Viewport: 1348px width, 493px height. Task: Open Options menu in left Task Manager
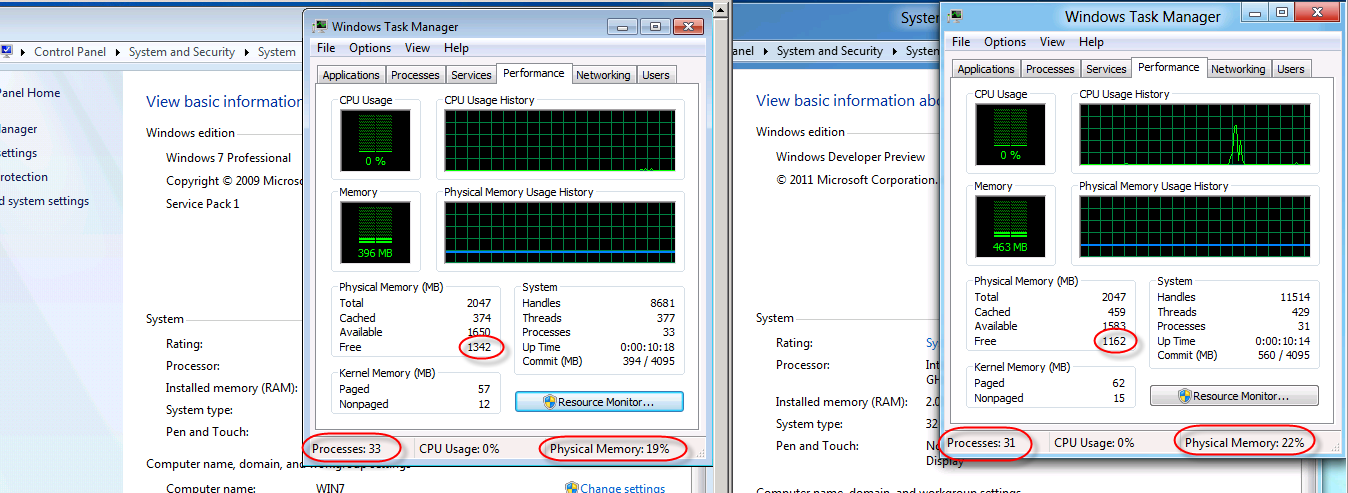click(x=370, y=48)
